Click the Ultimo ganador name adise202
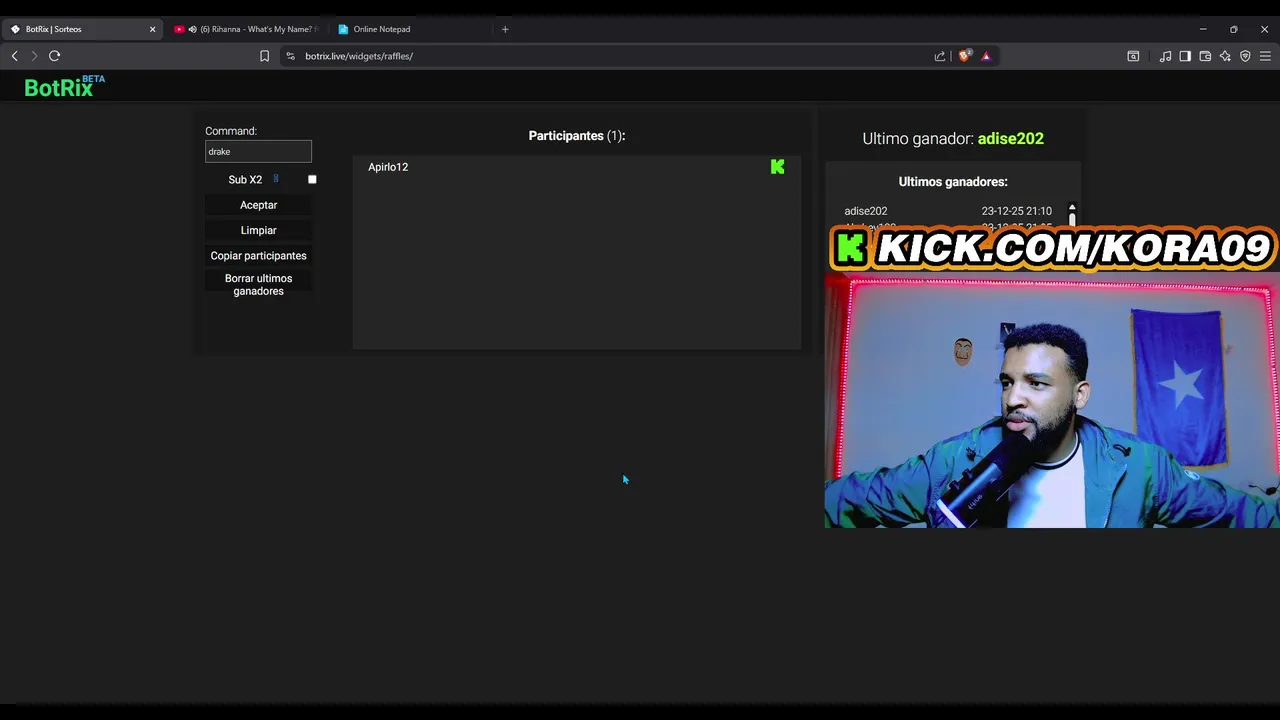Viewport: 1280px width, 720px height. click(x=1011, y=139)
